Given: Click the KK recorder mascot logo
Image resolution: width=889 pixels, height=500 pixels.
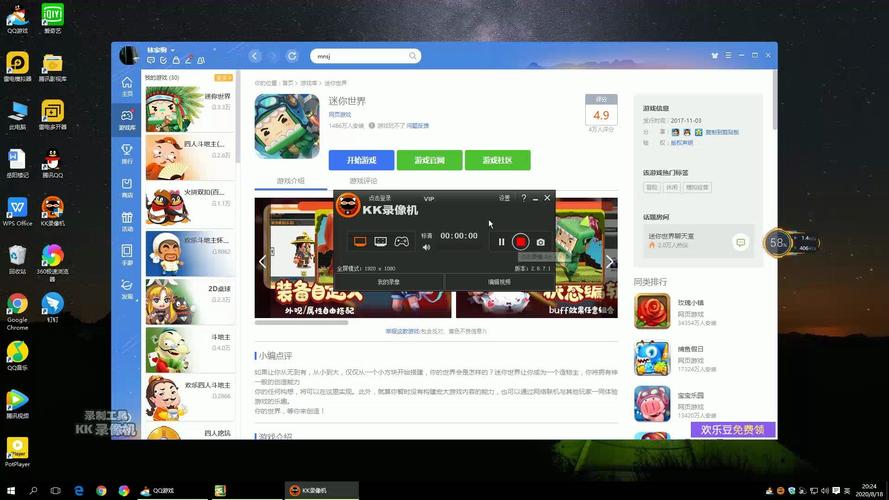Looking at the screenshot, I should click(348, 205).
